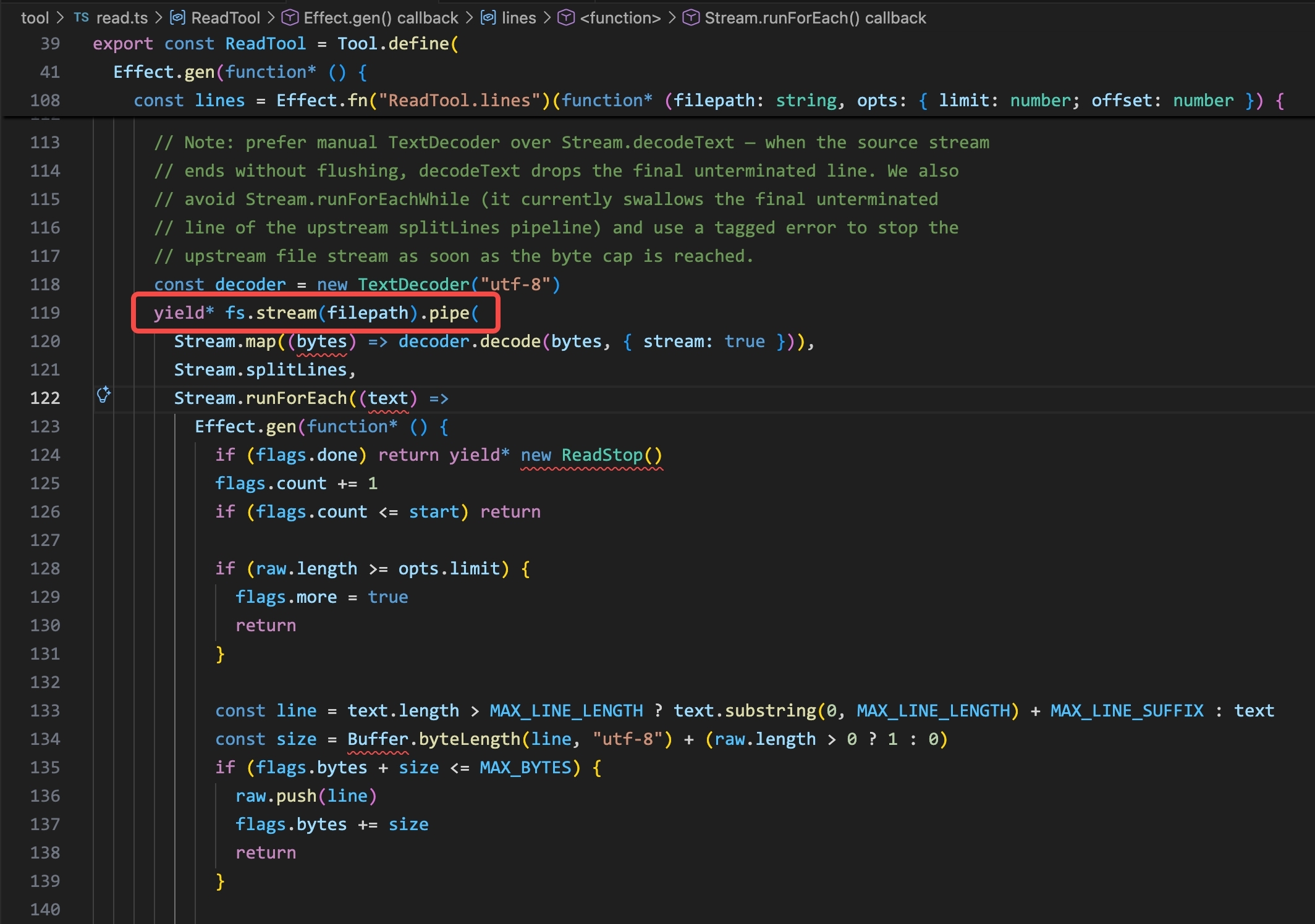Click the return keyword on line 138

coord(266,853)
